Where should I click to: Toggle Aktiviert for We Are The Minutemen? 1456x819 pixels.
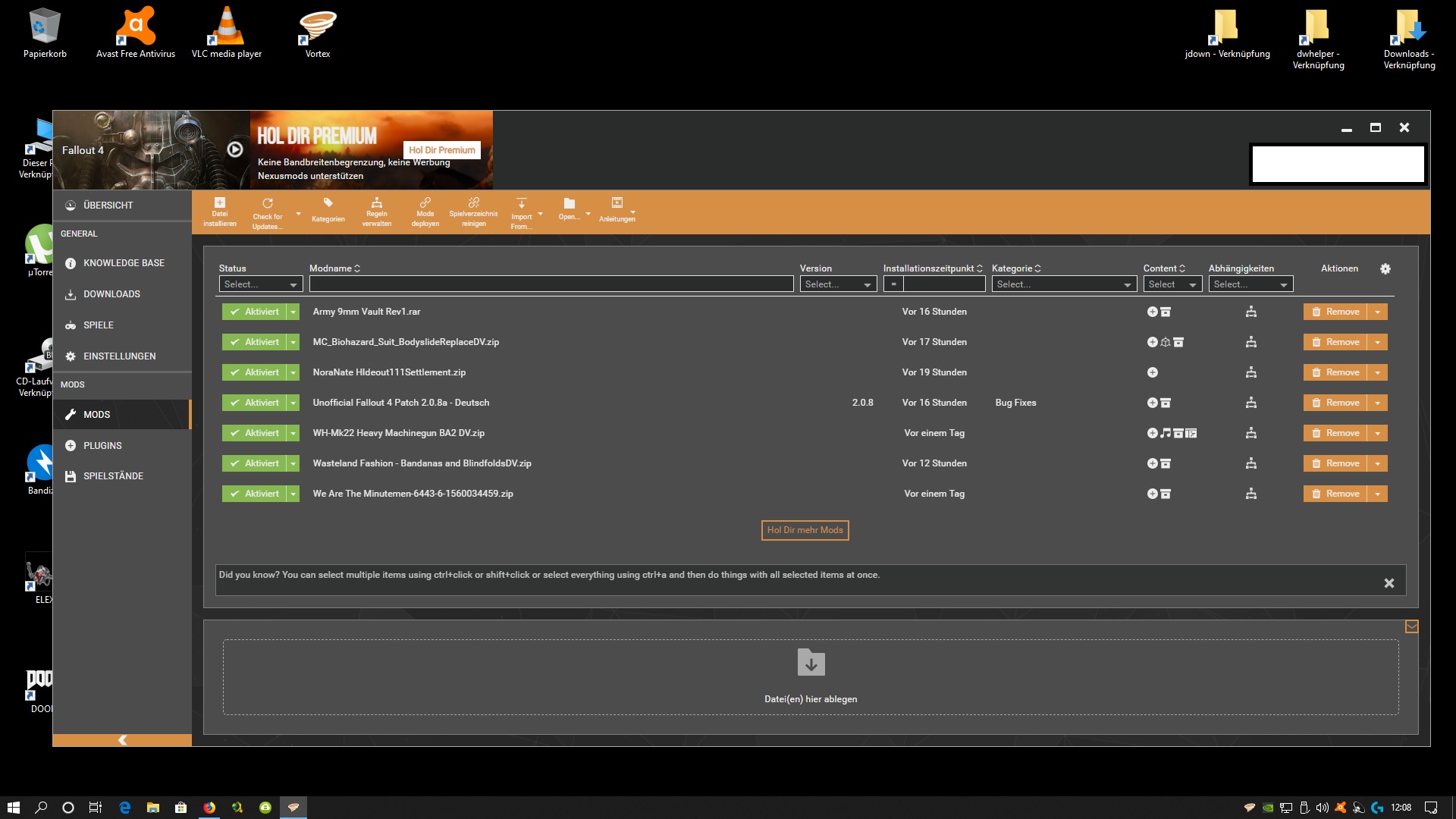point(254,494)
